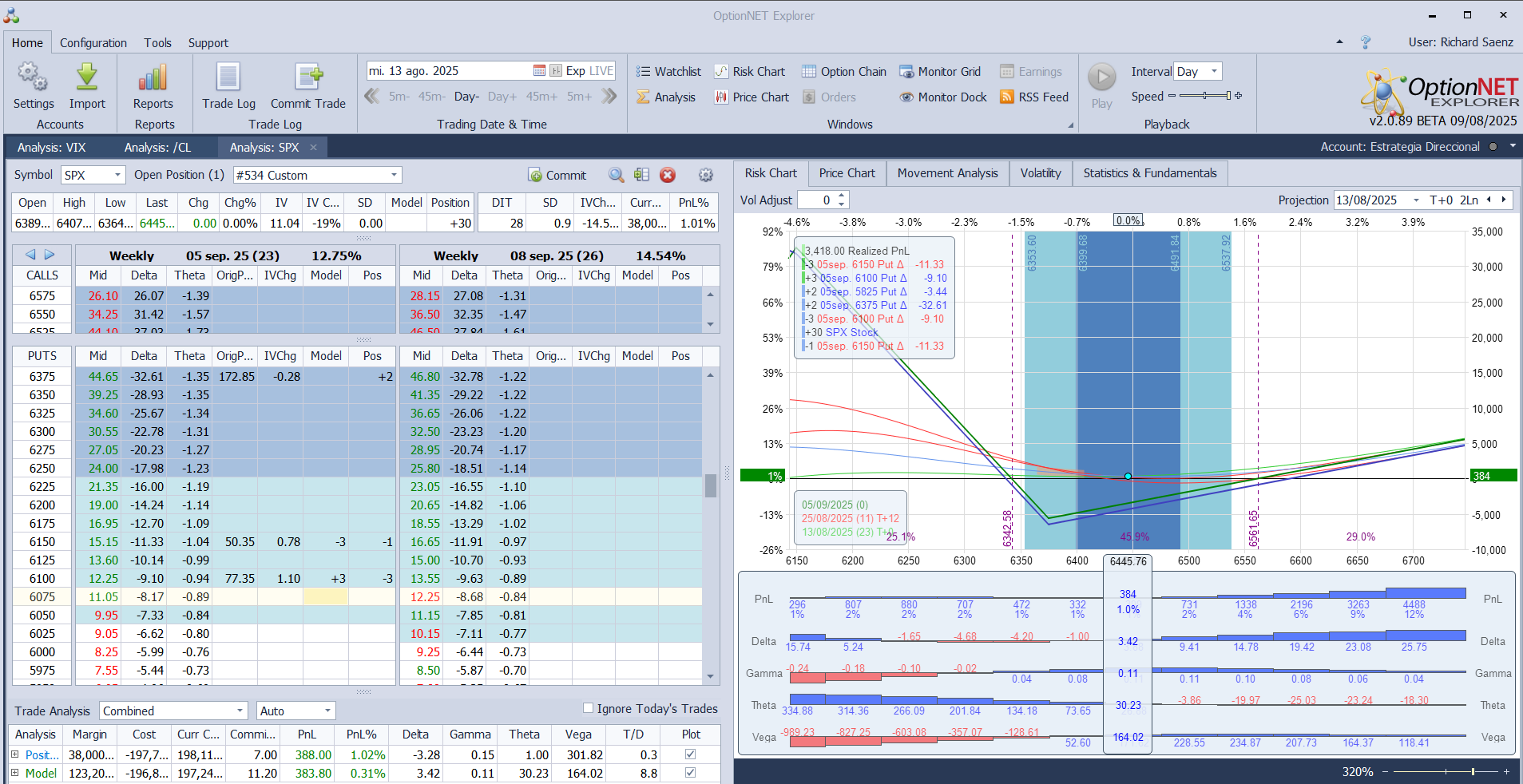Switch to the Volatility tab
This screenshot has width=1523, height=784.
click(1041, 173)
